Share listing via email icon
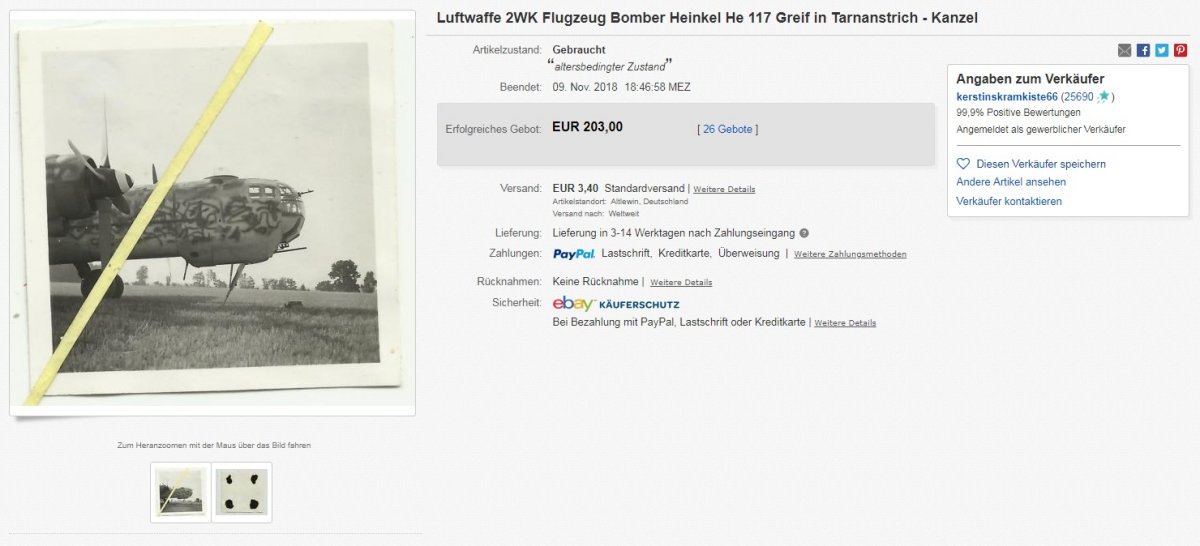This screenshot has width=1200, height=546. pos(1125,50)
